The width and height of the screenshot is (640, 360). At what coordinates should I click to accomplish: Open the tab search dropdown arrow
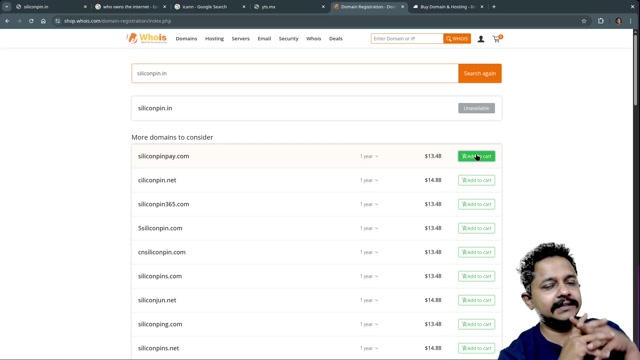tap(7, 7)
